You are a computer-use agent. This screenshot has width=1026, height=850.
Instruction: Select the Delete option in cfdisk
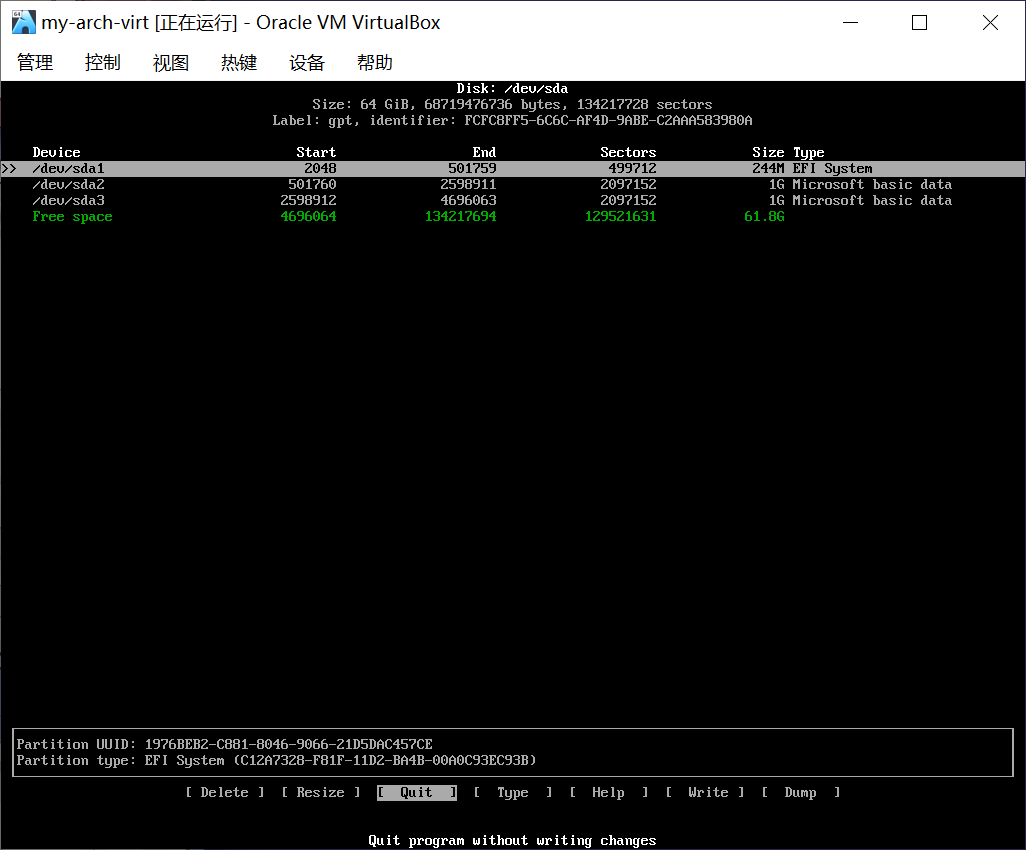(225, 792)
